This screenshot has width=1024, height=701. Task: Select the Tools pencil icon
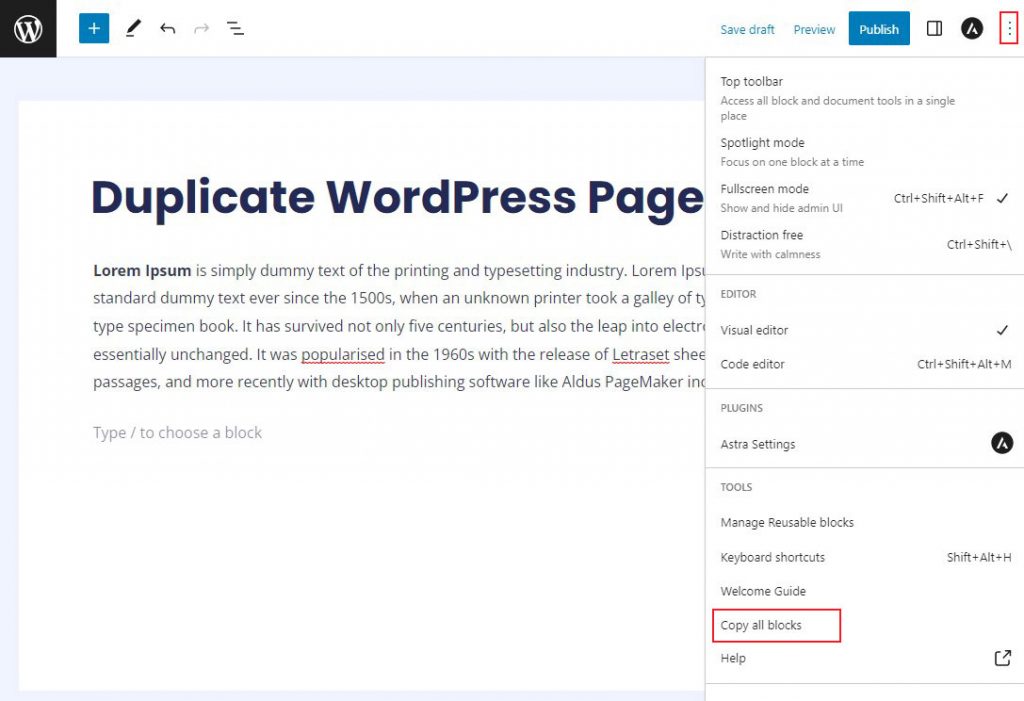[x=133, y=28]
